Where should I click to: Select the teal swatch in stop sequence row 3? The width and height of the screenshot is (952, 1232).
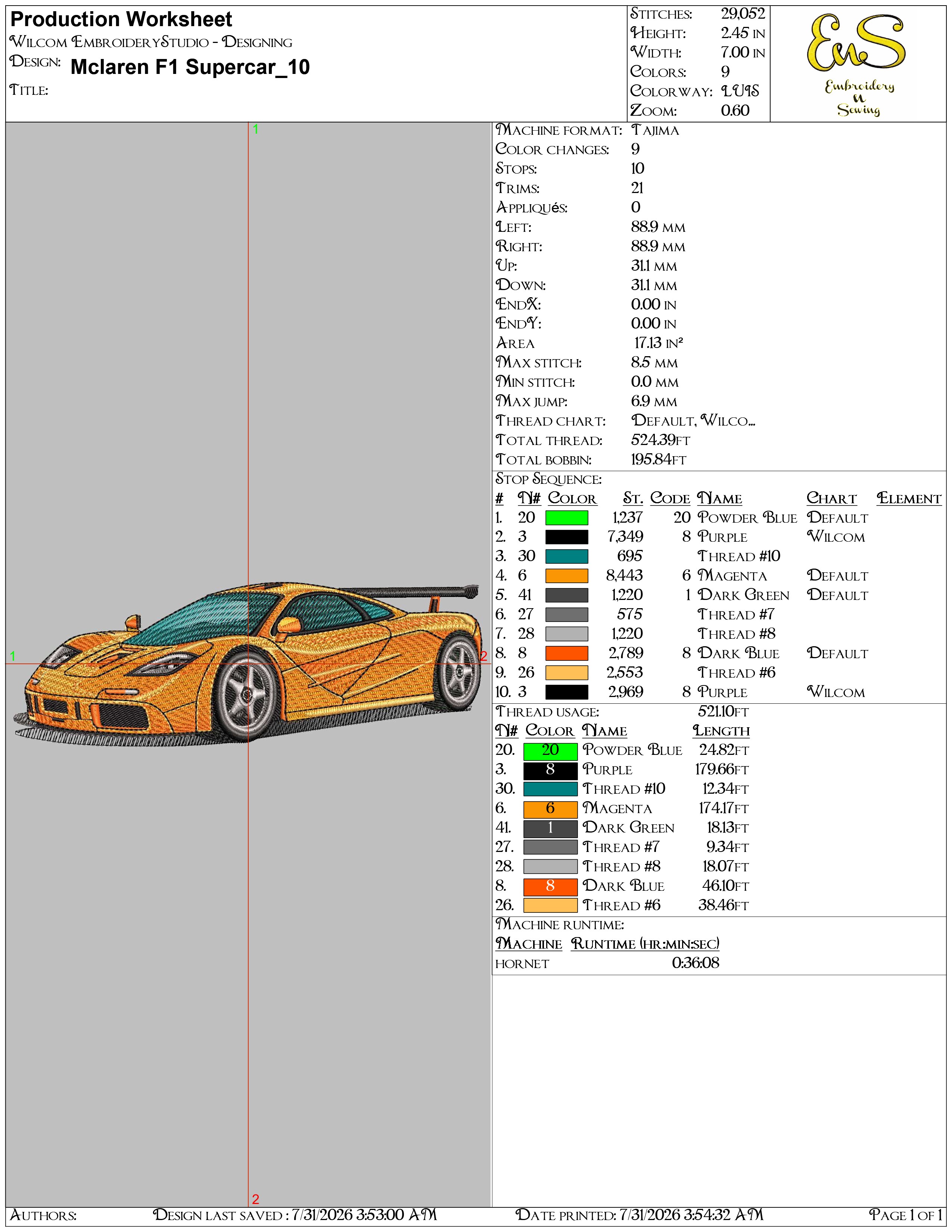click(x=566, y=556)
